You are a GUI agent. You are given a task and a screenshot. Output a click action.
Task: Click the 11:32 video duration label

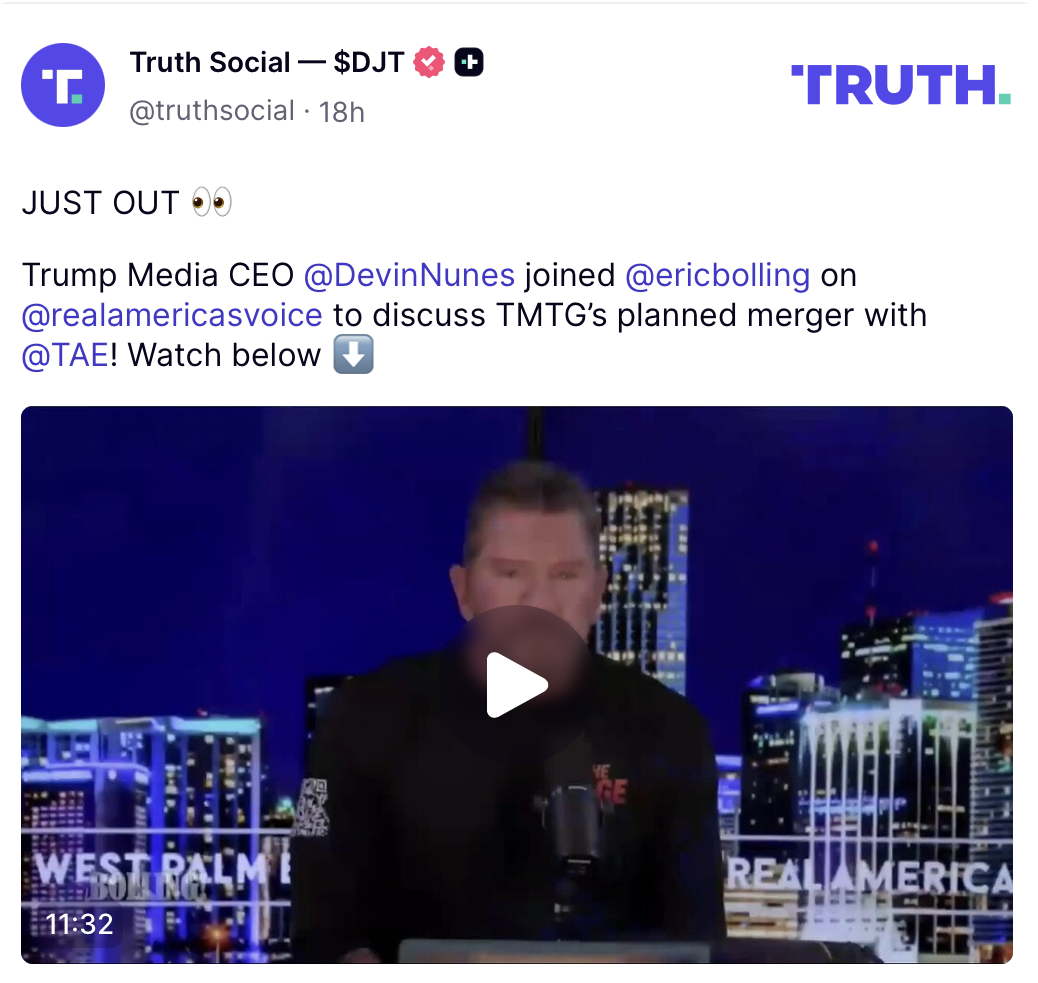[79, 924]
